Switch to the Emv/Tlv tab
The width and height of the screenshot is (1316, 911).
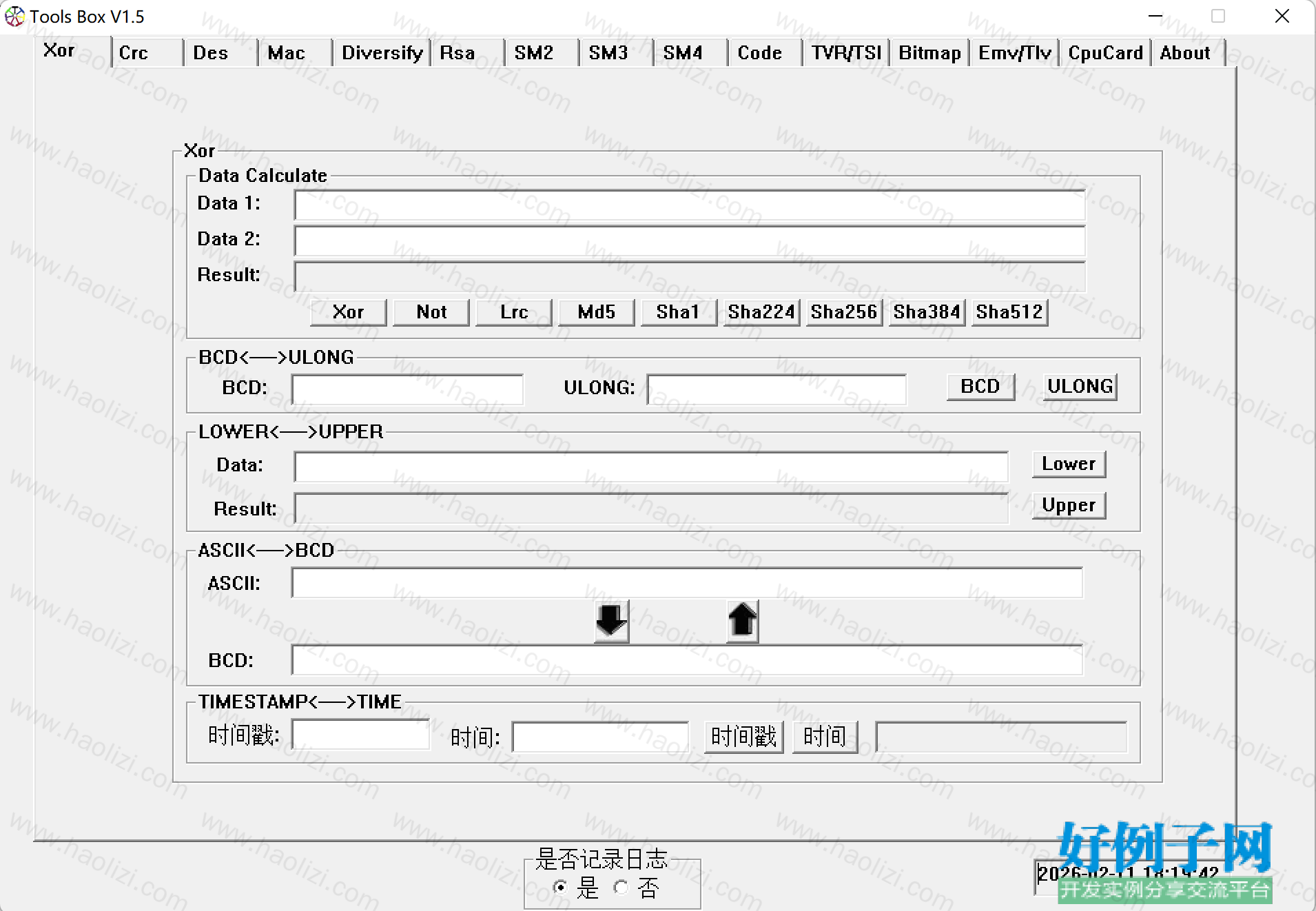click(x=1015, y=53)
